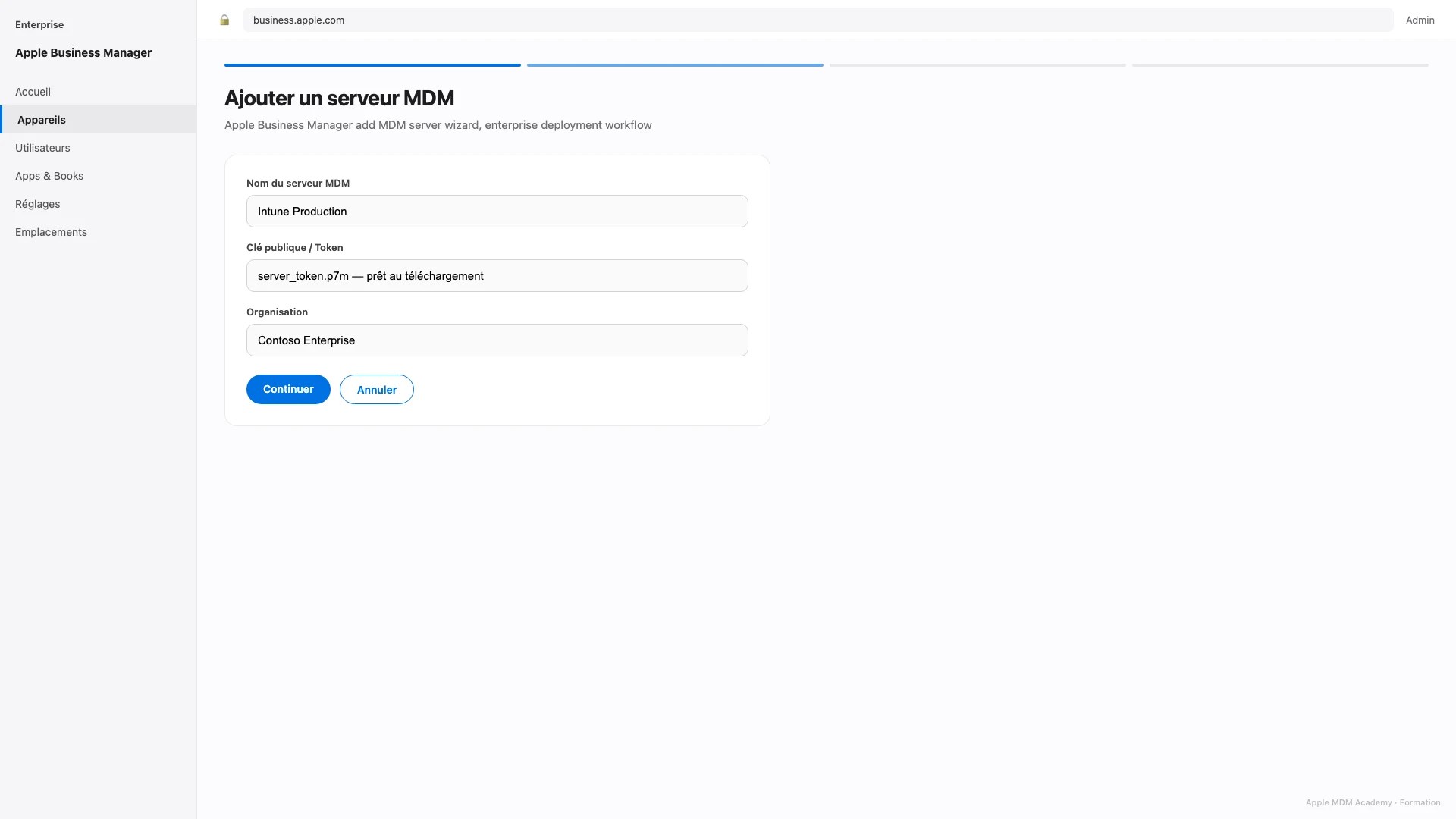Select the second wizard progress step

[x=675, y=65]
